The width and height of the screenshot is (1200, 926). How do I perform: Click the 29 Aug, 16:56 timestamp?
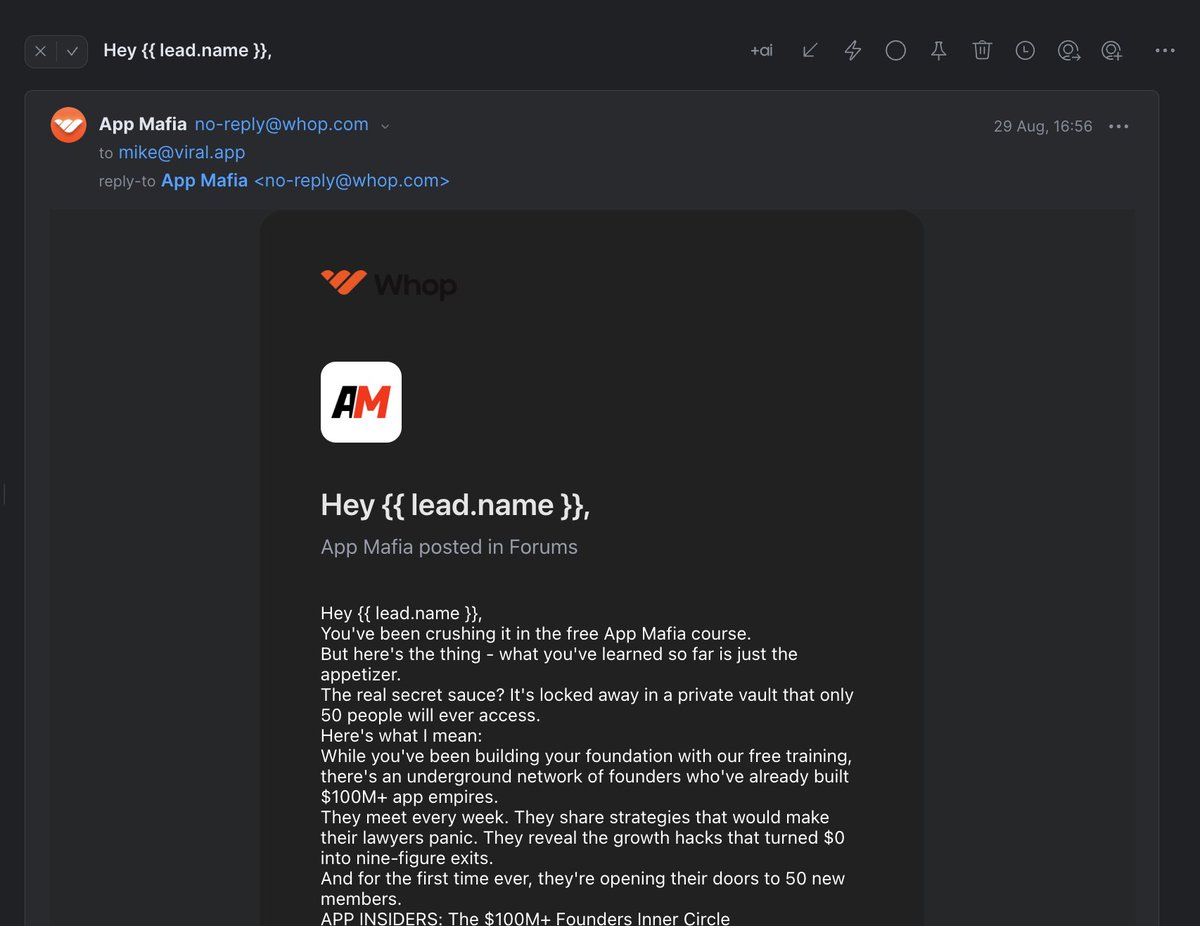1043,126
